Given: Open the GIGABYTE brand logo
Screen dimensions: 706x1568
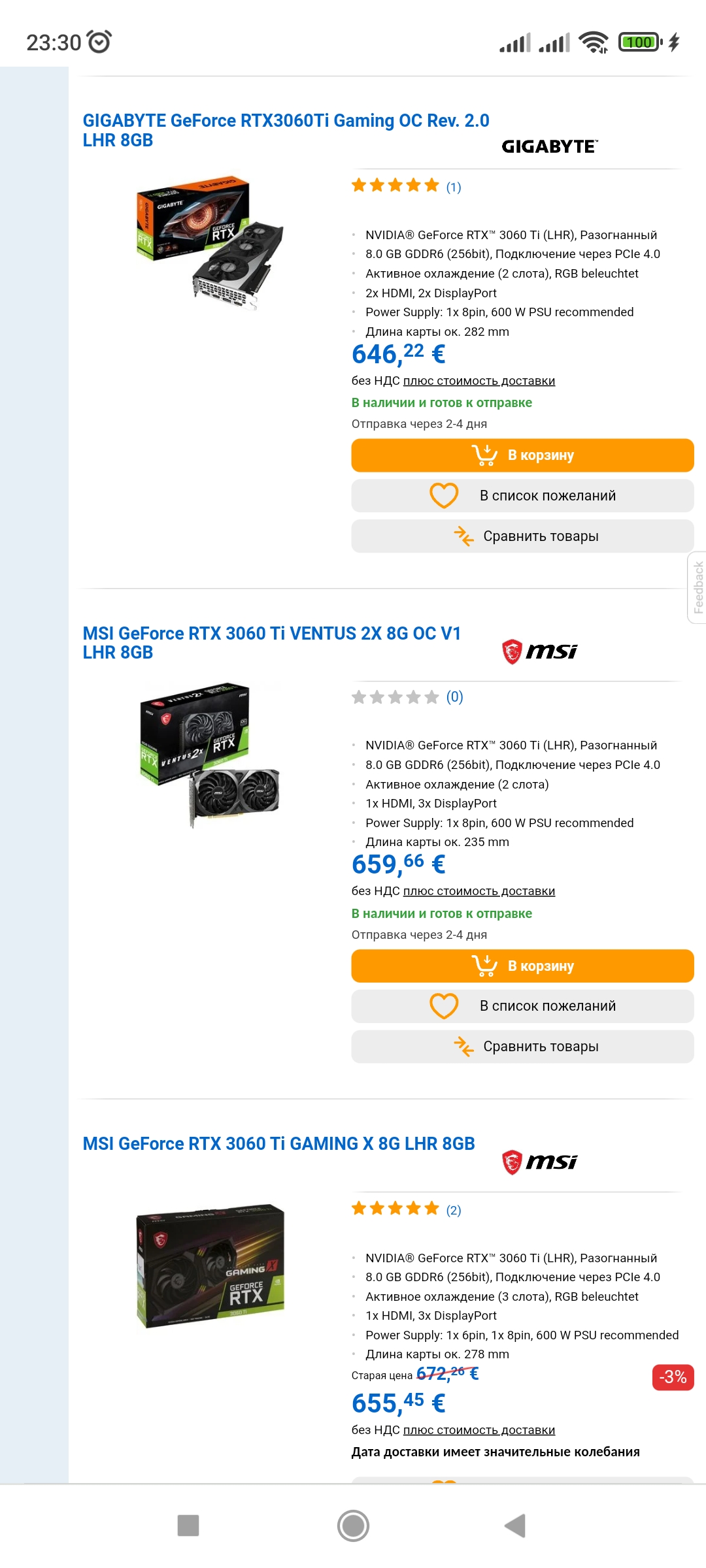Looking at the screenshot, I should coord(550,146).
